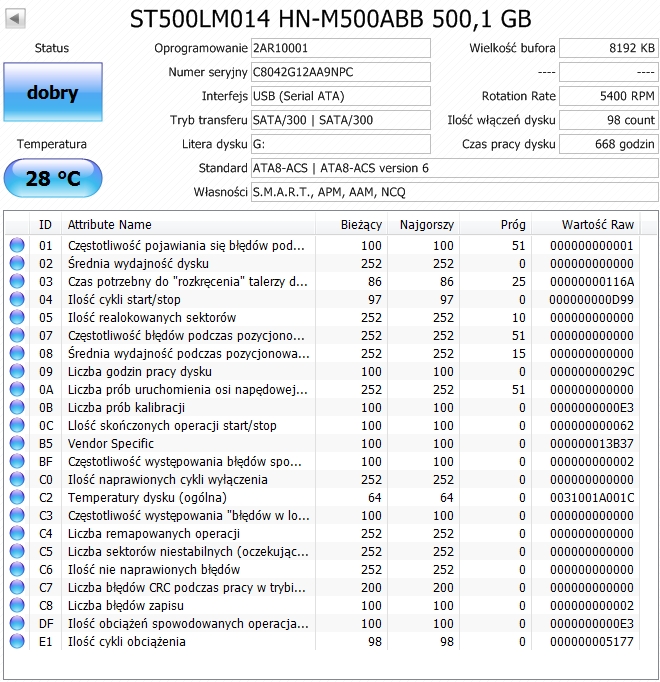Click the Litera dysku field G:

tap(341, 144)
